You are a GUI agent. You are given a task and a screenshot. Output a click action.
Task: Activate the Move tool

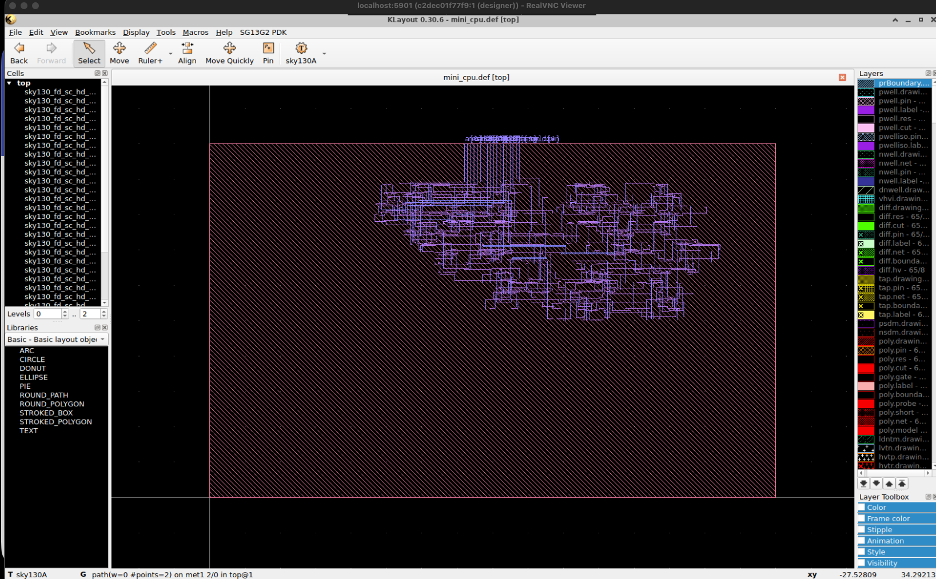pos(119,52)
